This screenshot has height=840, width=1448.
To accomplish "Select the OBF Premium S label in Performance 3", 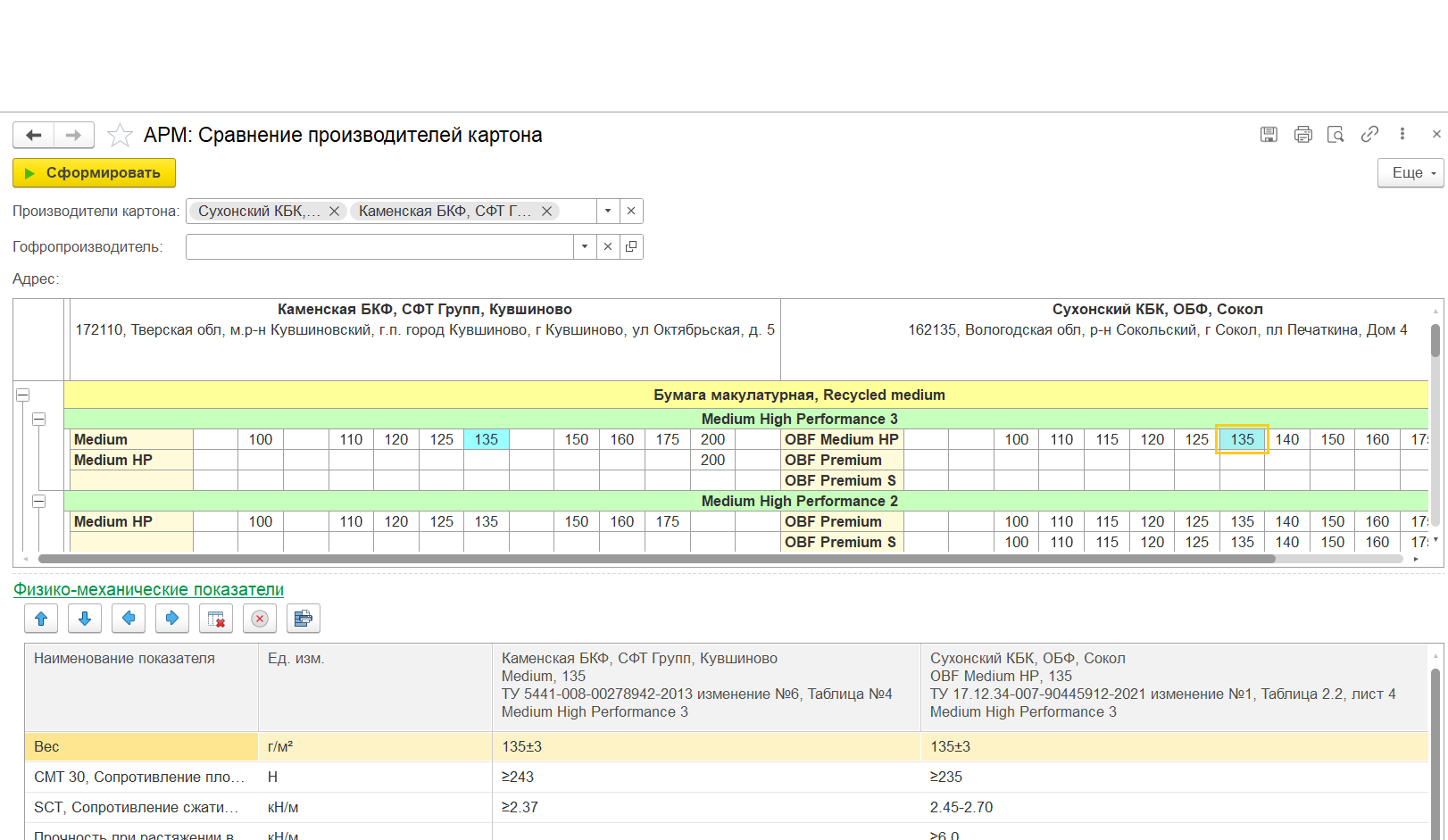I will tap(842, 480).
